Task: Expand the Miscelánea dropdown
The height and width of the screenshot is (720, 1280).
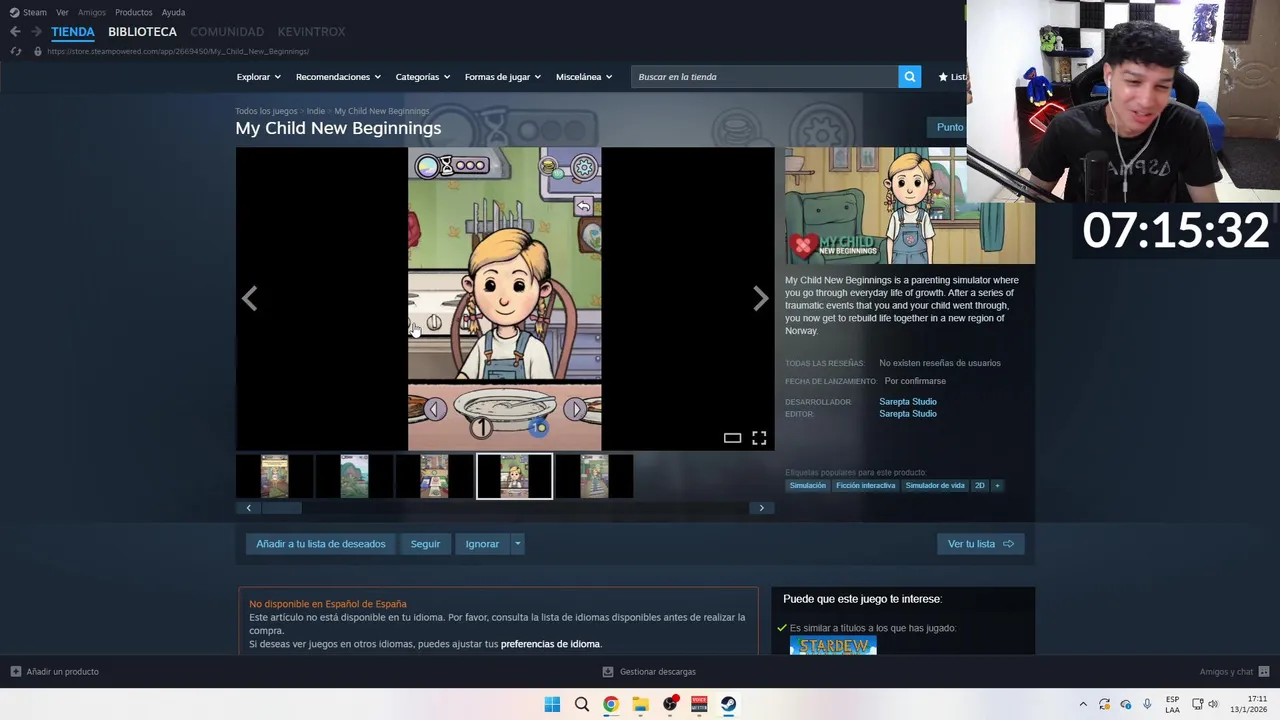Action: click(584, 77)
